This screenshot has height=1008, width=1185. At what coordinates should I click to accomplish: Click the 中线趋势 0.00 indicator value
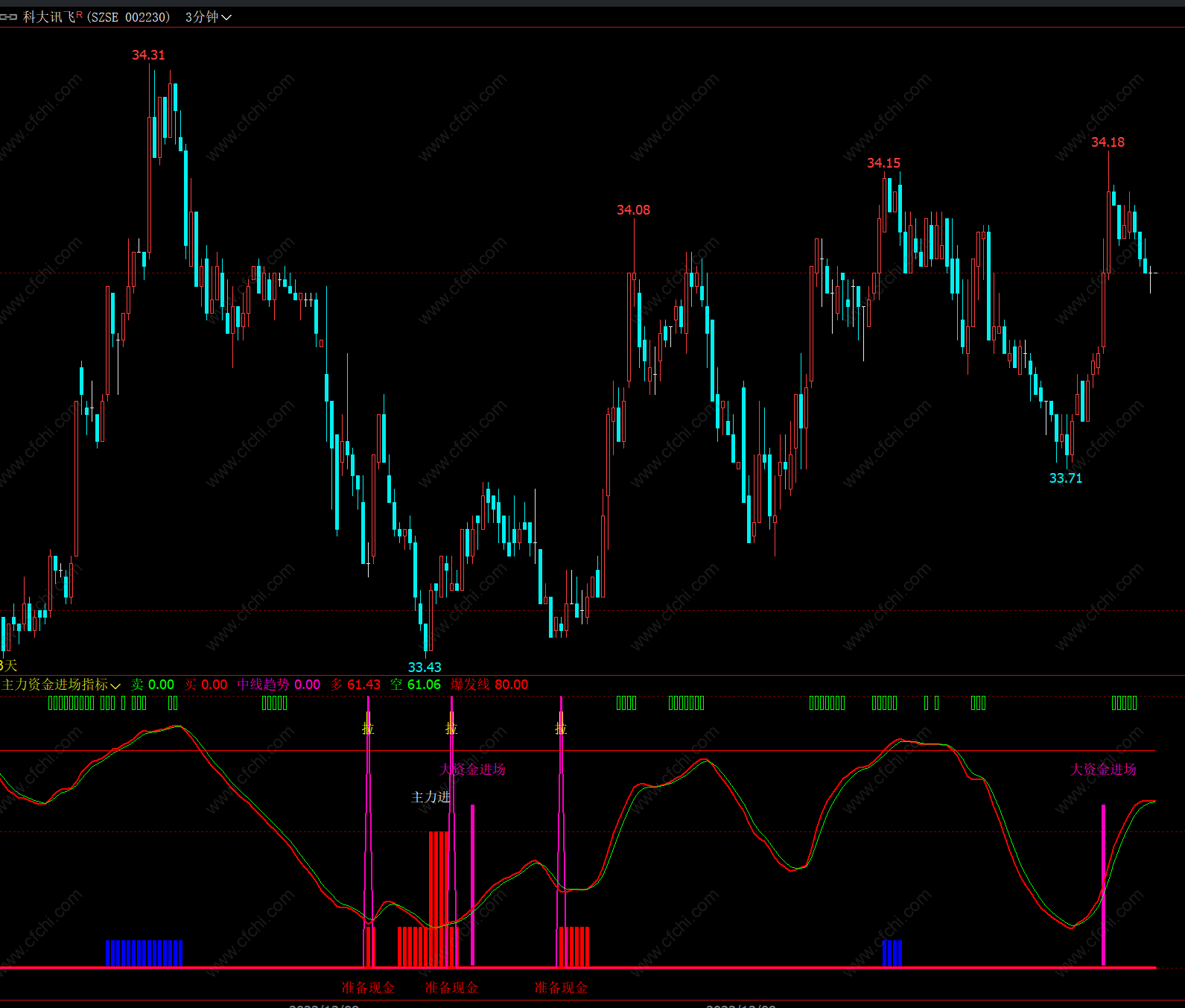tap(279, 685)
